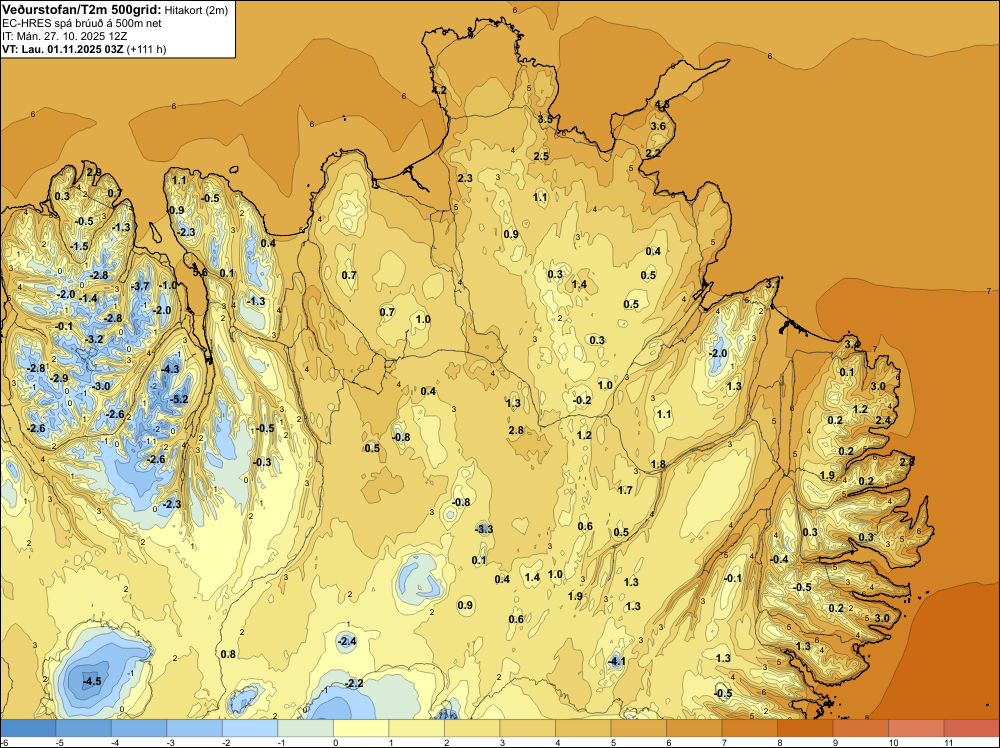Click the "10" tick label on the color scale
Viewport: 1000px width, 748px height.
click(893, 742)
